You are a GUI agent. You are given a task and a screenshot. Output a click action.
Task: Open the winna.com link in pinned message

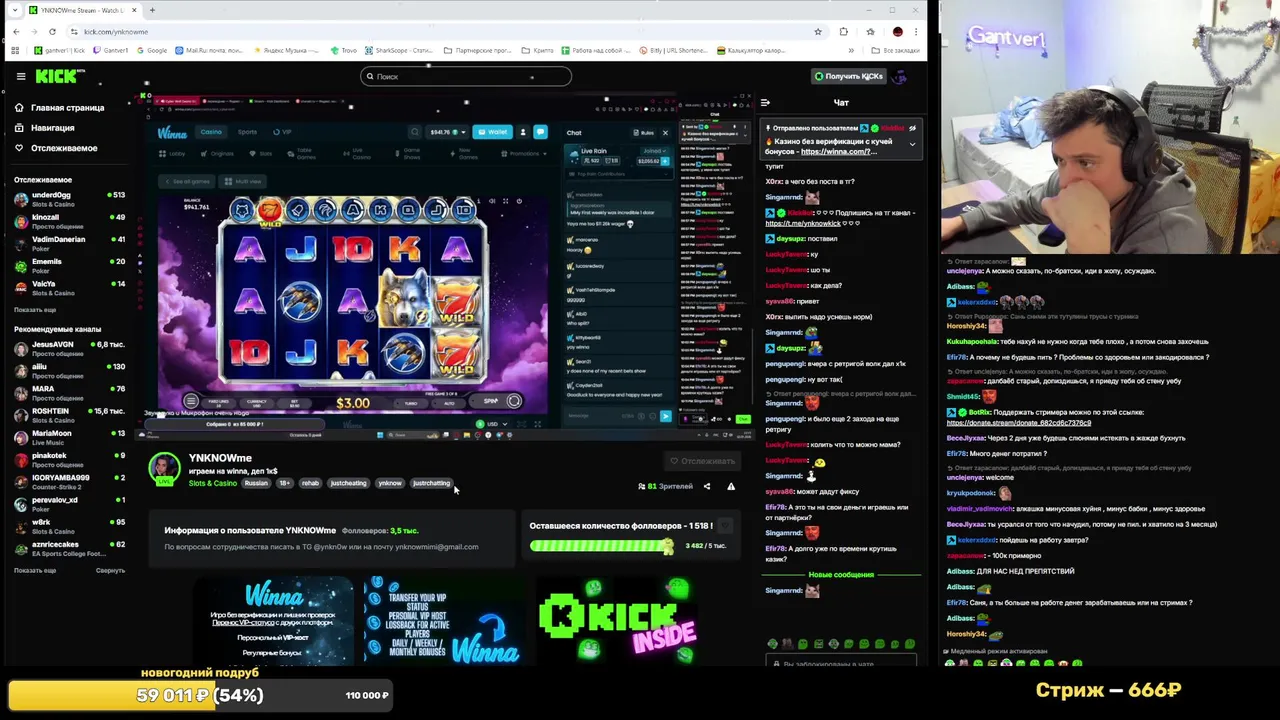click(x=838, y=151)
